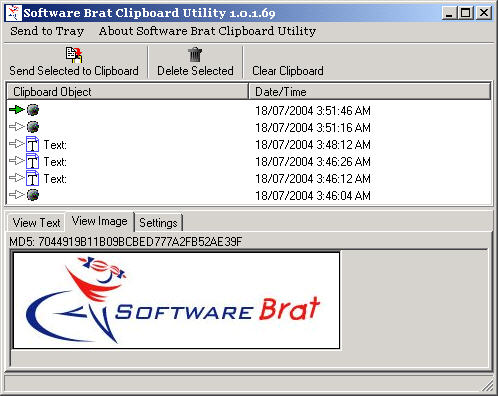
Task: Click the text document icon at 3:46:12 AM
Action: (33, 178)
